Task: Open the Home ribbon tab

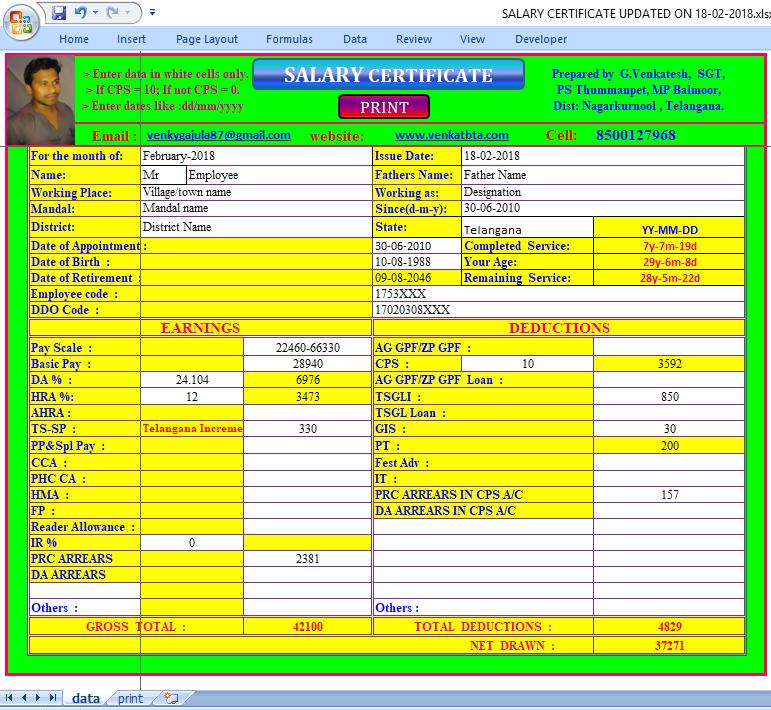Action: coord(74,39)
